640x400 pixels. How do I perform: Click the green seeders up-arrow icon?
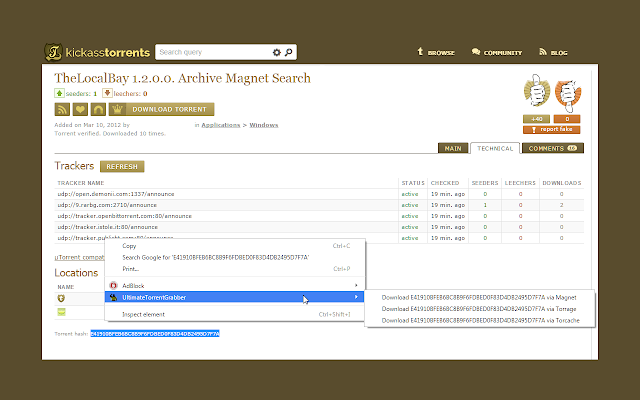[x=59, y=93]
